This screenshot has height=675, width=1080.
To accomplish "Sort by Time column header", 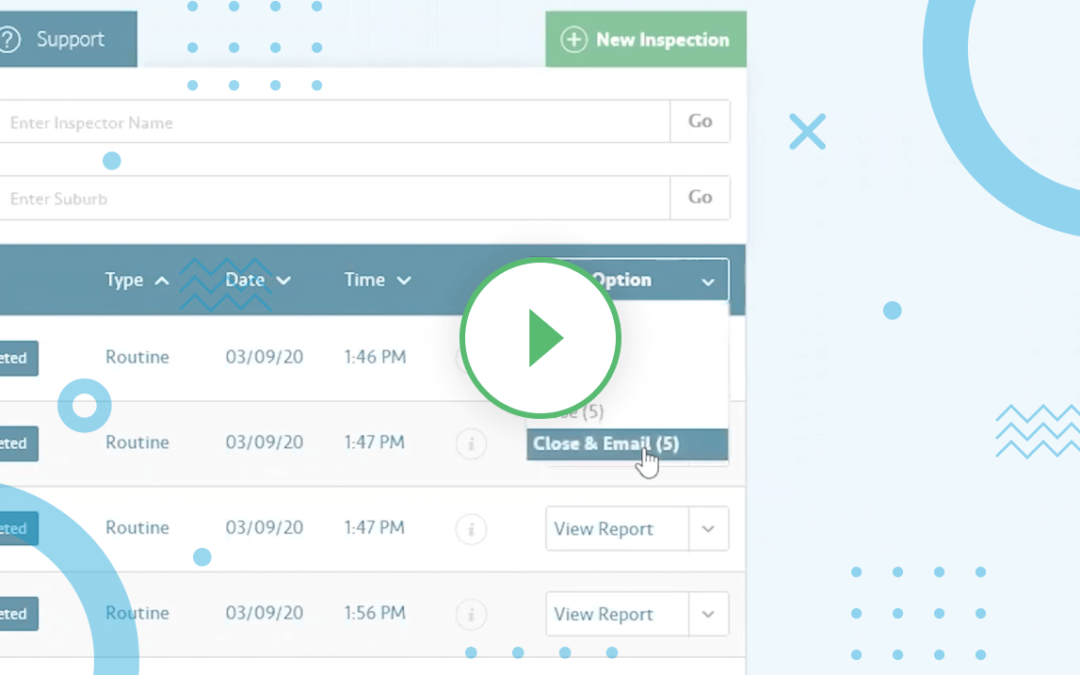I will point(377,280).
